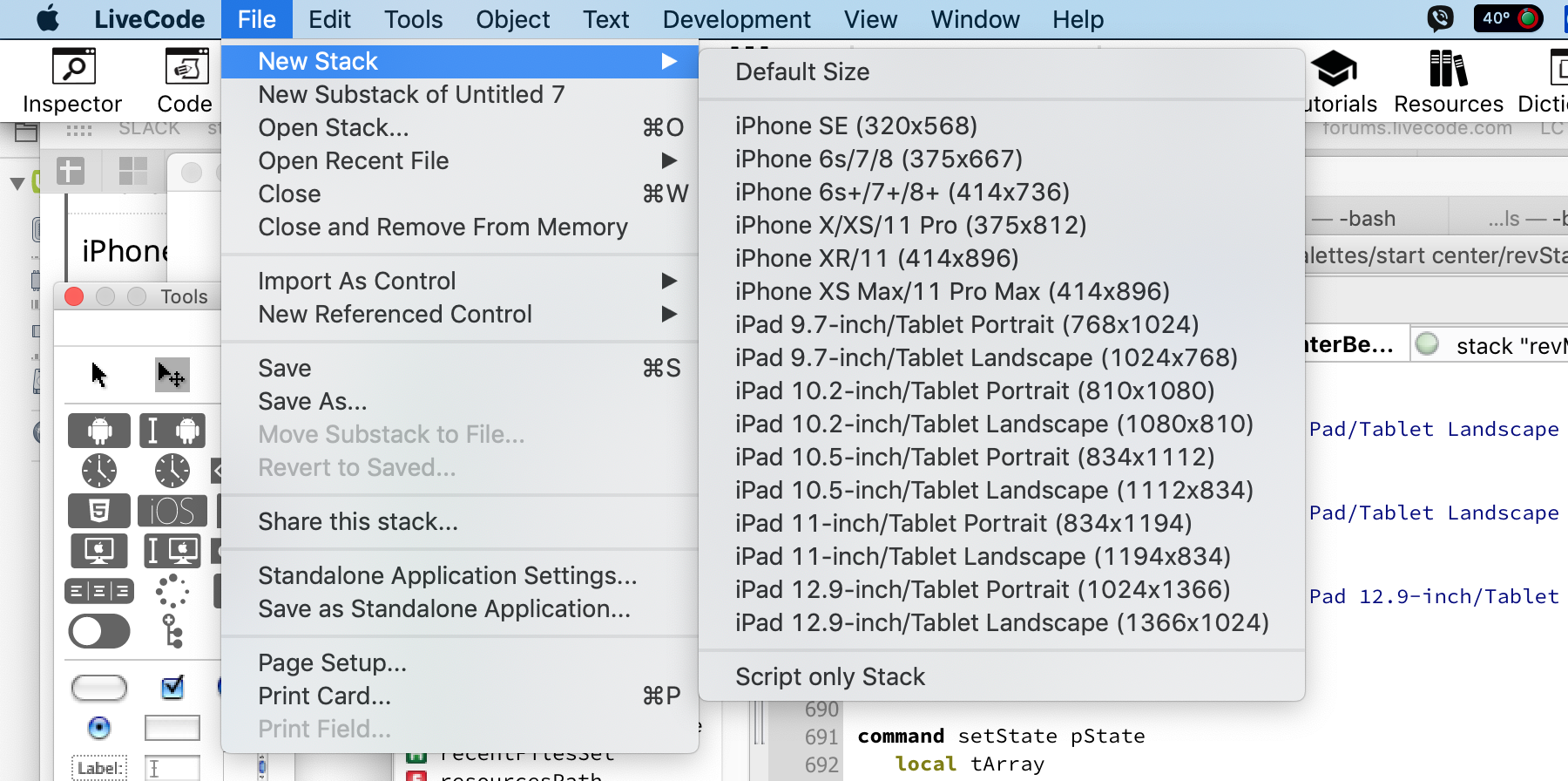Screen dimensions: 1568x781
Task: Choose Open Stack... from File menu
Action: [x=460, y=127]
